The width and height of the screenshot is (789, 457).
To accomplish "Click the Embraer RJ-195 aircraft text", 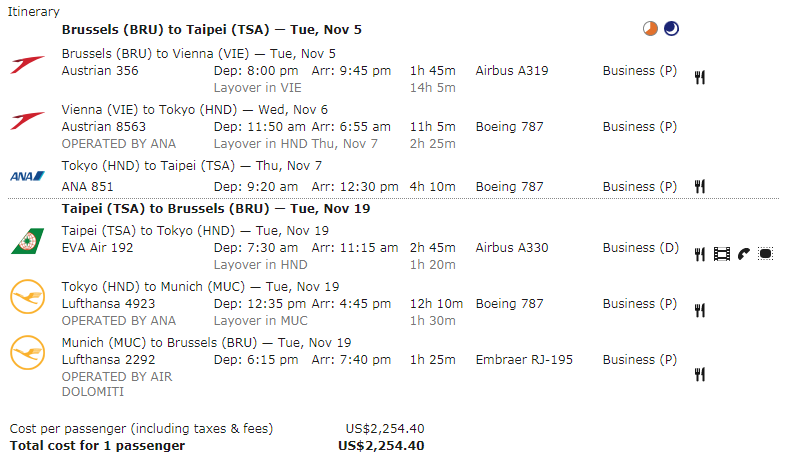I will [x=524, y=360].
